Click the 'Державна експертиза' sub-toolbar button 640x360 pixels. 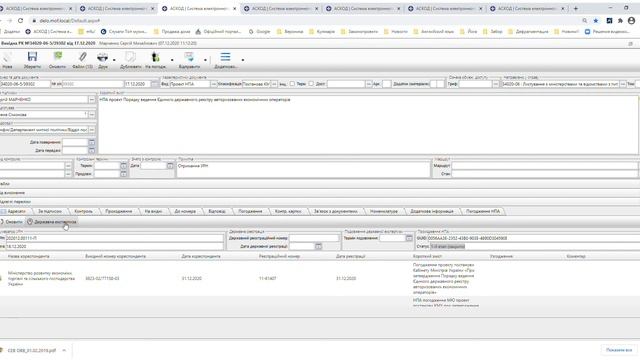click(51, 222)
